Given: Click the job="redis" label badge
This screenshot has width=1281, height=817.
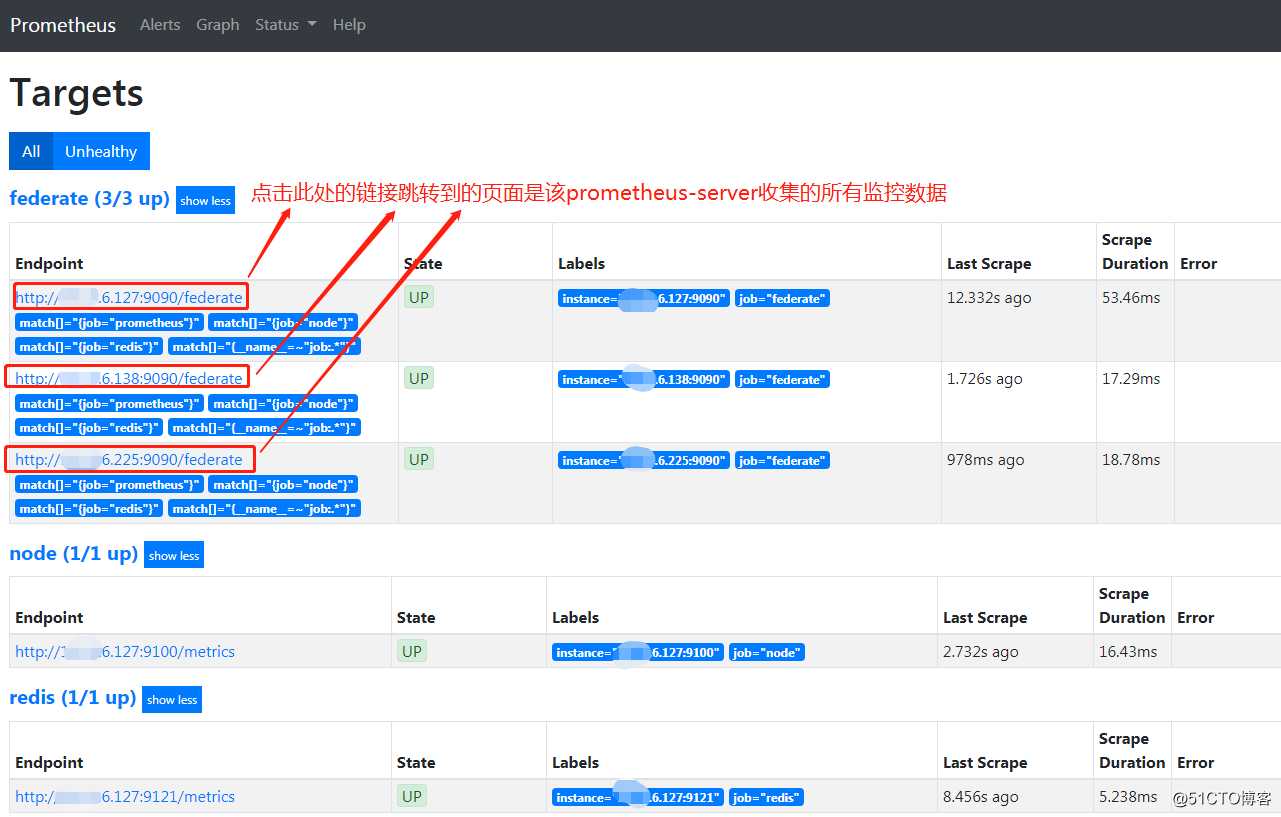Looking at the screenshot, I should (766, 797).
